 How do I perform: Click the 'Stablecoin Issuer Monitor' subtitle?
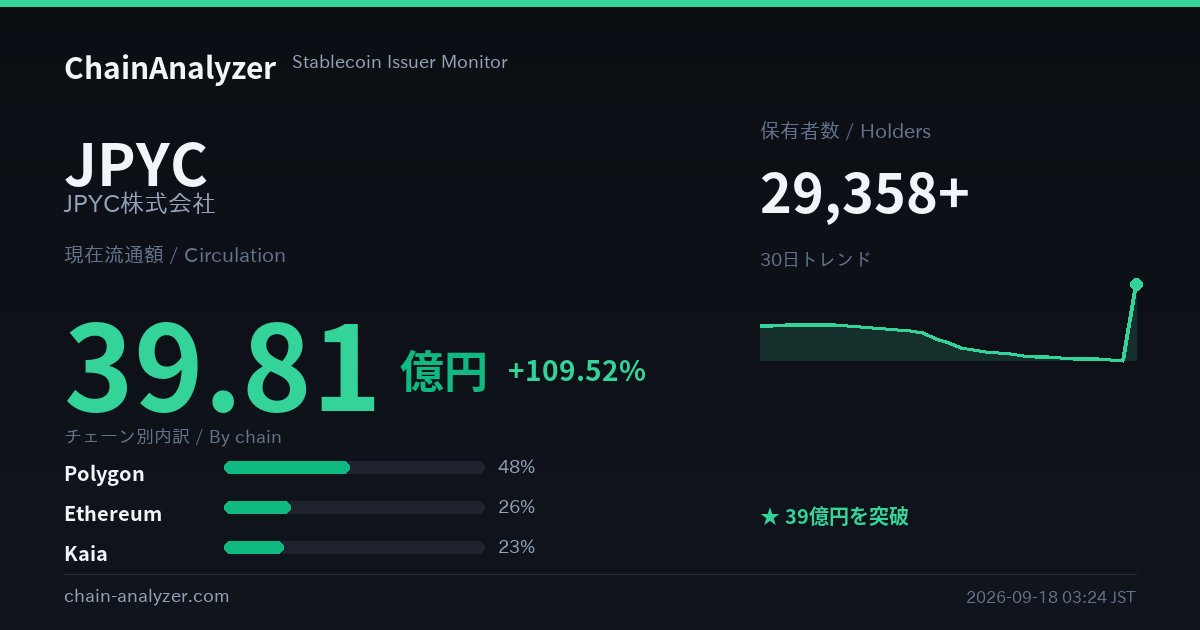(400, 62)
